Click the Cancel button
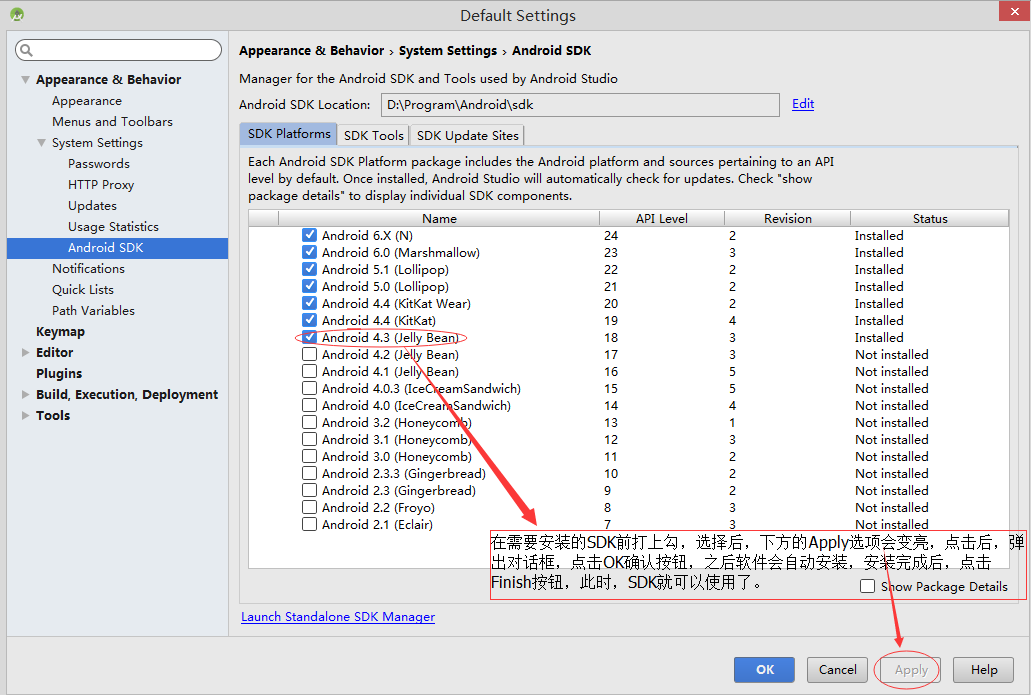The width and height of the screenshot is (1031, 695). 838,669
